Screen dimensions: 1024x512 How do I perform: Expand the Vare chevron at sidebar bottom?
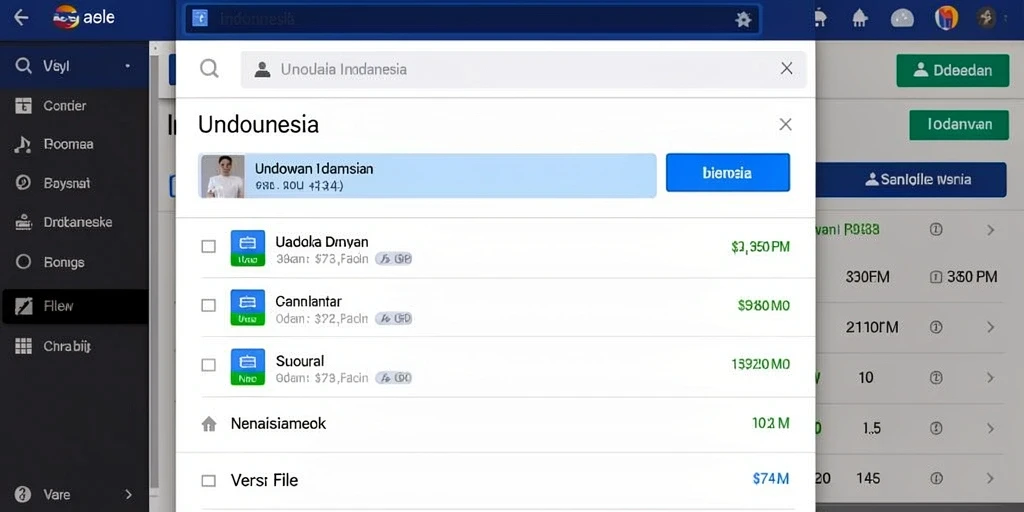coord(128,494)
